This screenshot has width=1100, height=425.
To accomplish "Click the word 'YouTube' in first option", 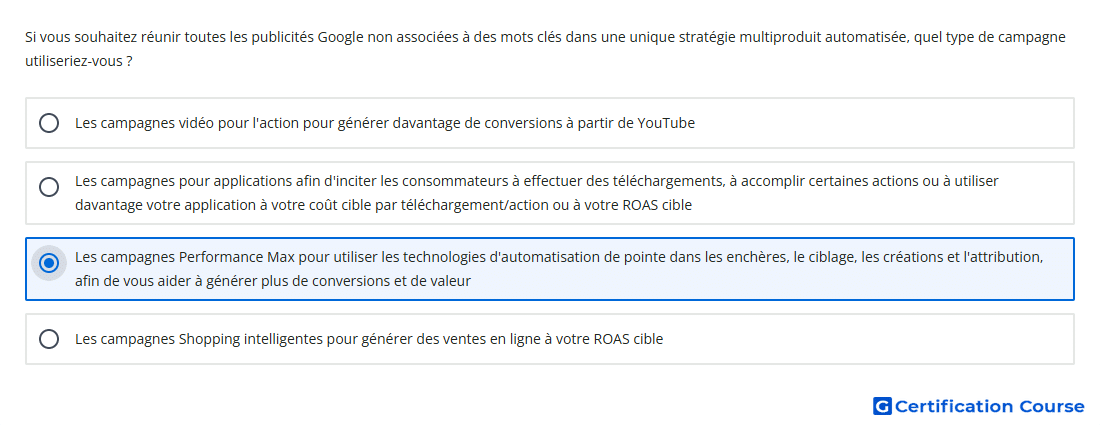I will [x=666, y=123].
